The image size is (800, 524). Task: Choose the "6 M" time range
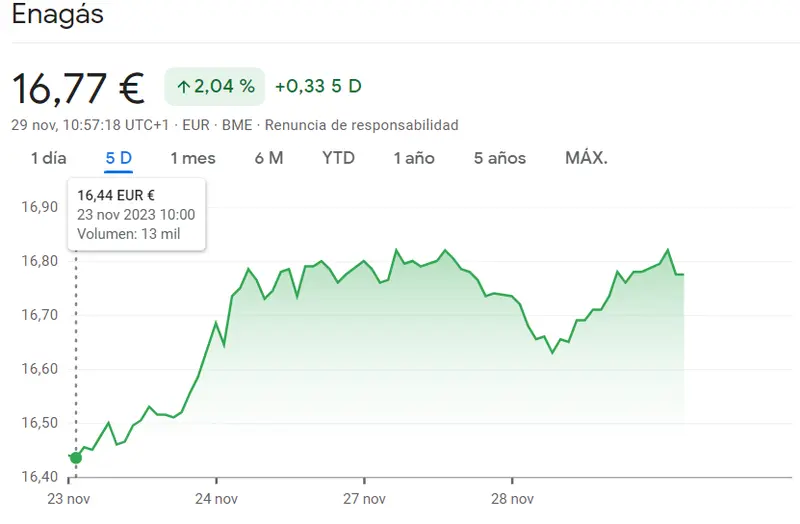click(x=269, y=158)
